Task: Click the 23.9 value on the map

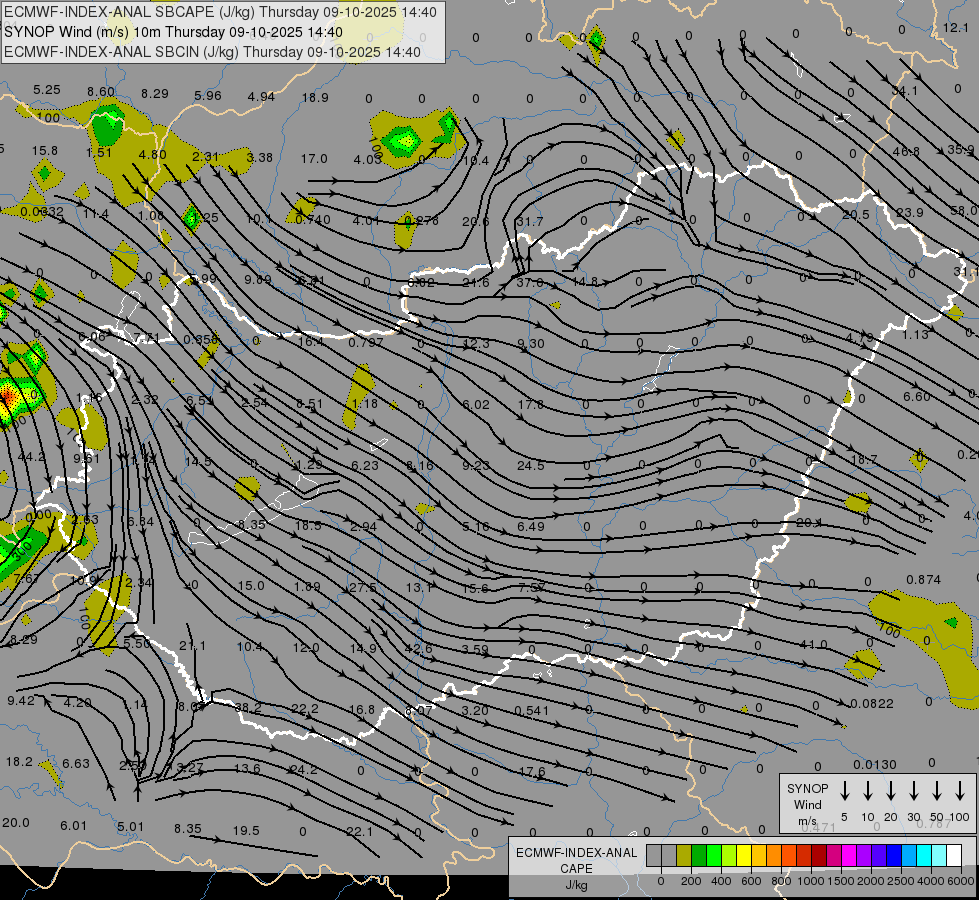Action: tap(910, 212)
